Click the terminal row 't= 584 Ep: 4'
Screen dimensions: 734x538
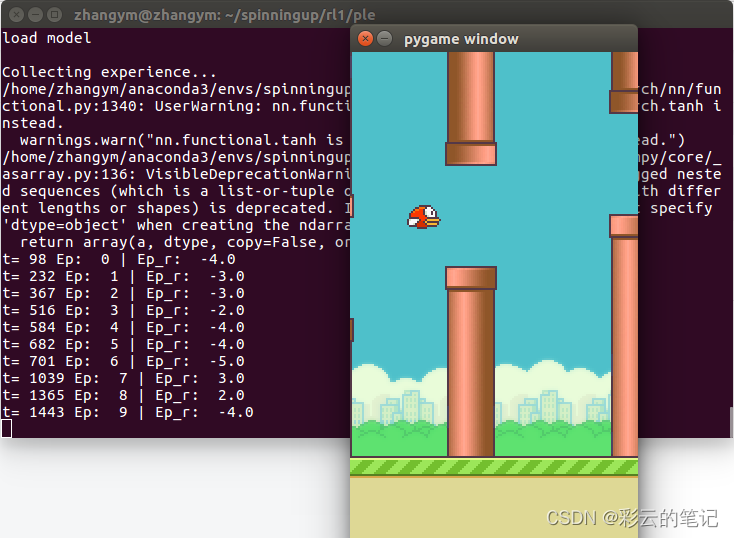click(x=124, y=327)
